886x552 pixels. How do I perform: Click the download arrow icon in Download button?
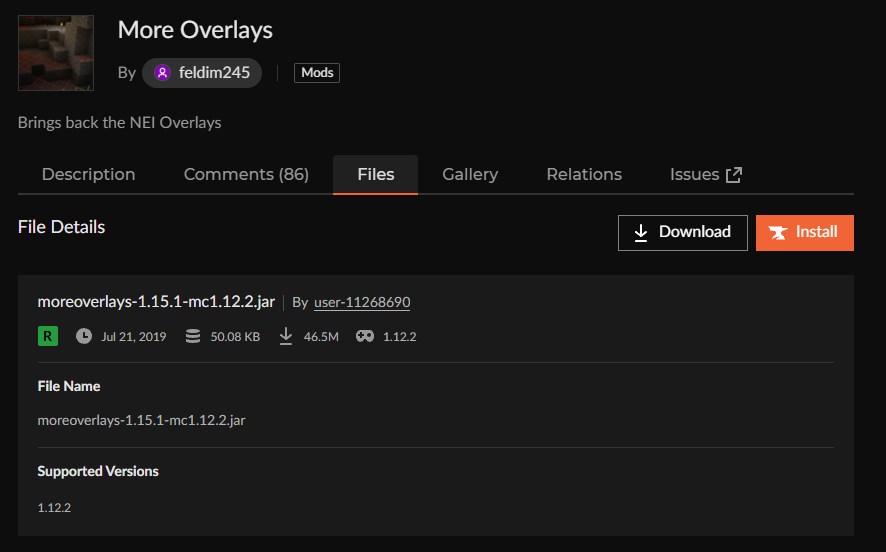pyautogui.click(x=640, y=233)
